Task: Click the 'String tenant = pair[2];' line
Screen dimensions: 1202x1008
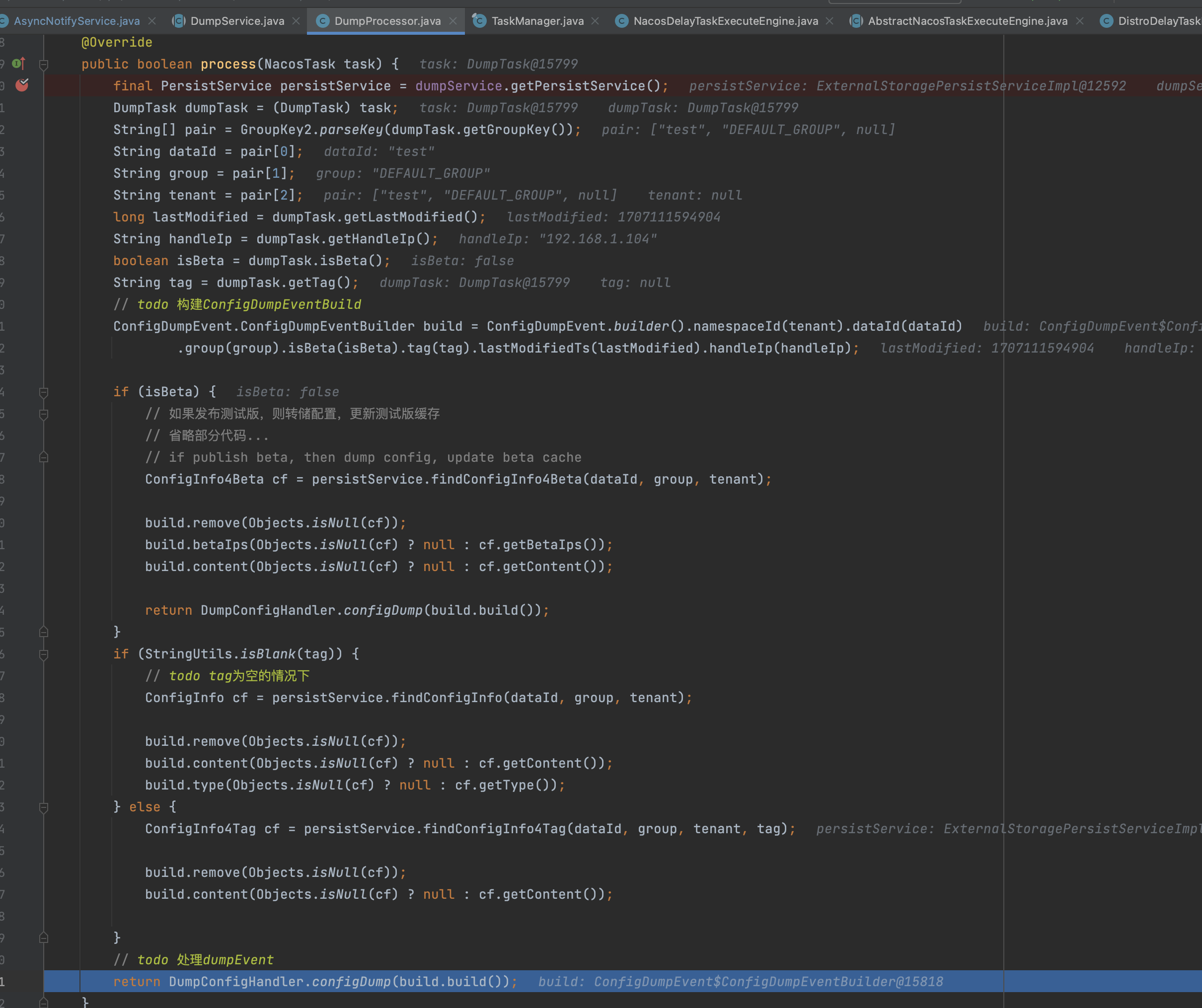Action: click(x=208, y=195)
